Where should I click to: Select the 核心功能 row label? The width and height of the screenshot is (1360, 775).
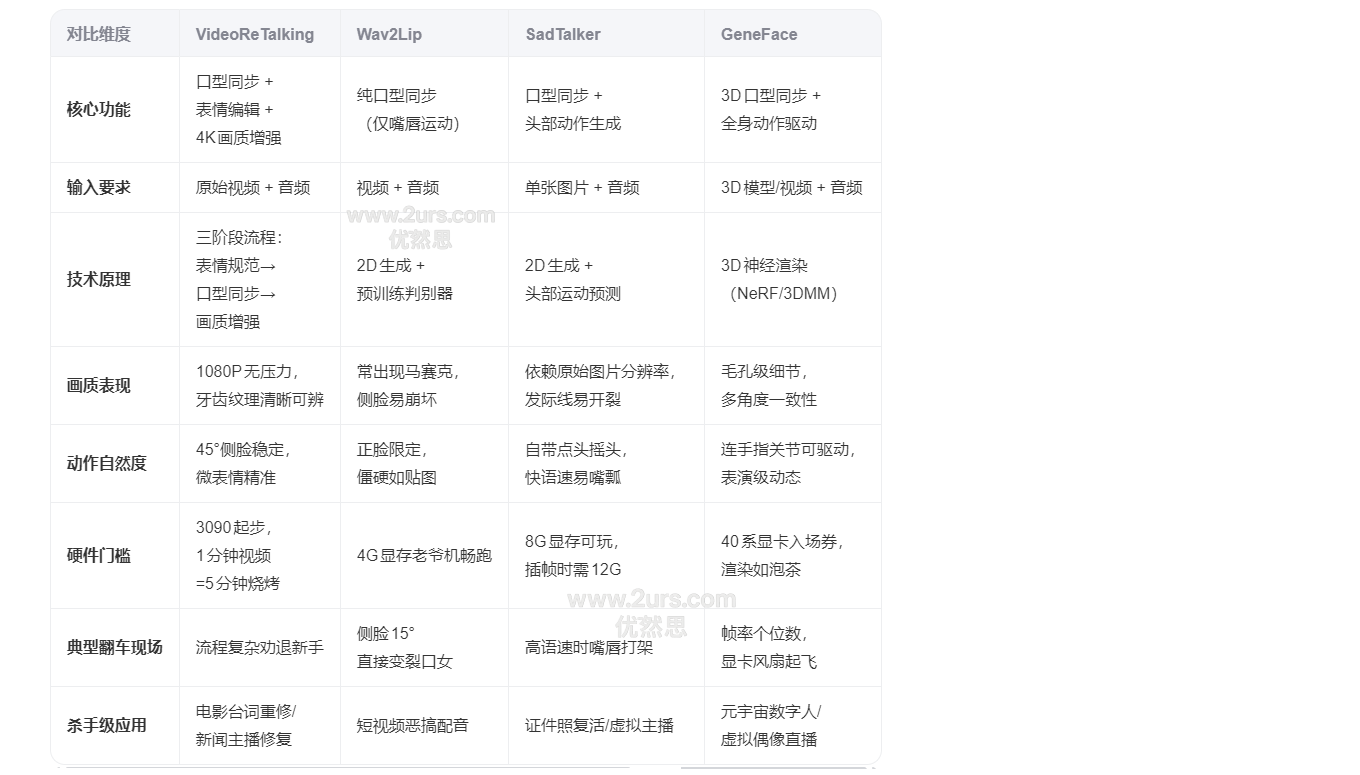[x=115, y=110]
